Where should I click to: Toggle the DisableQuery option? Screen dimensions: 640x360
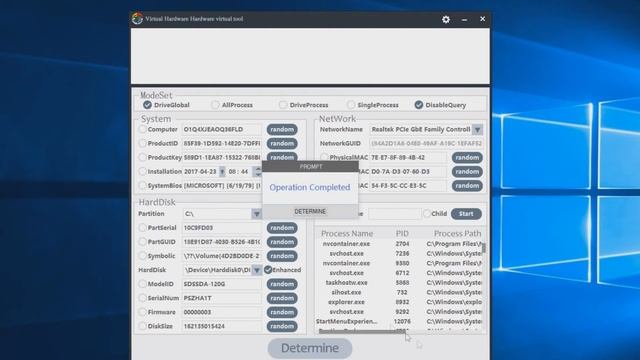coord(419,105)
